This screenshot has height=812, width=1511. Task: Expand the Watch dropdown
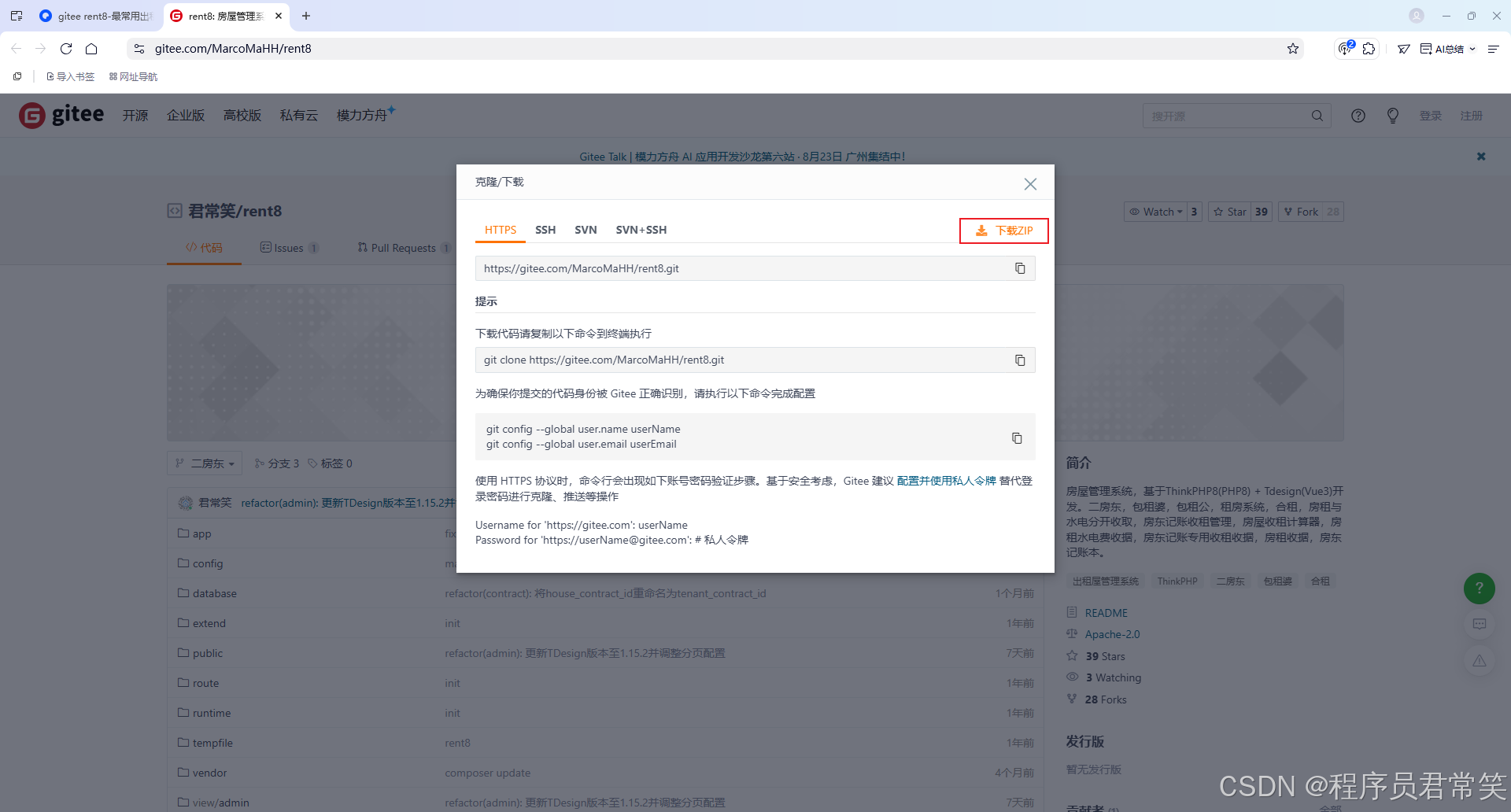[1155, 212]
